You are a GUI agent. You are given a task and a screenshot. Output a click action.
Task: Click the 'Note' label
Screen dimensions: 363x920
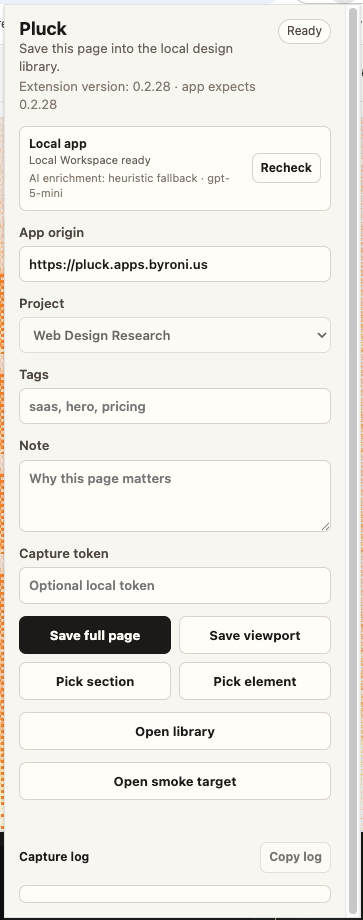(x=34, y=445)
